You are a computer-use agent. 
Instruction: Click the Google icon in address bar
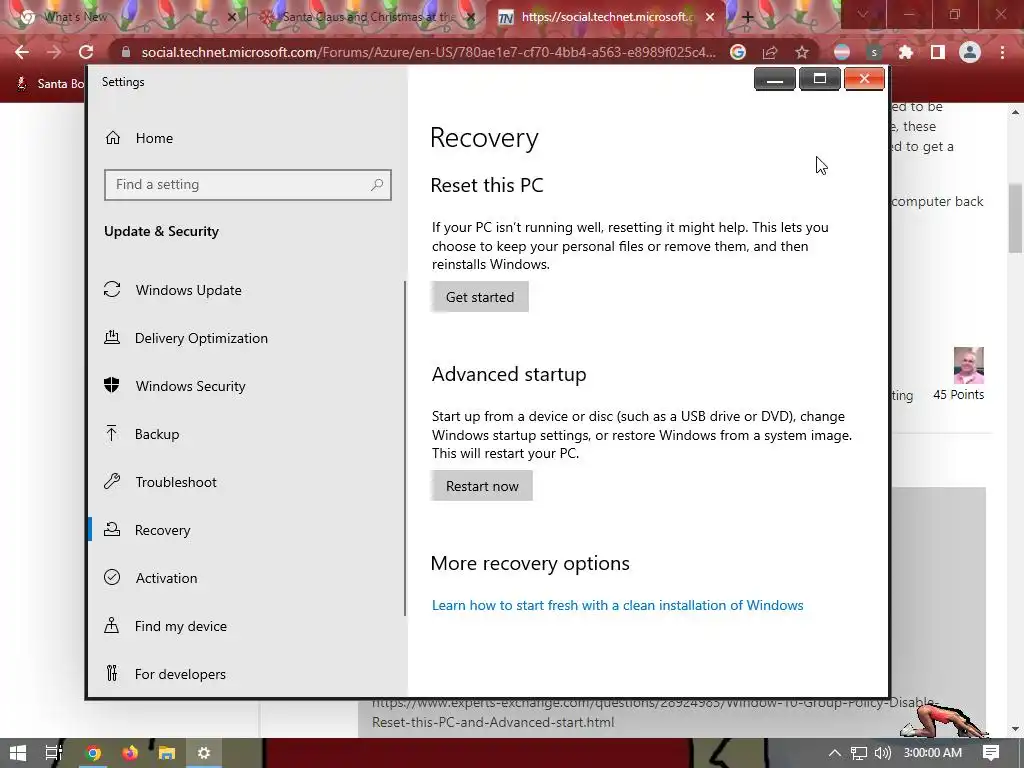[737, 52]
